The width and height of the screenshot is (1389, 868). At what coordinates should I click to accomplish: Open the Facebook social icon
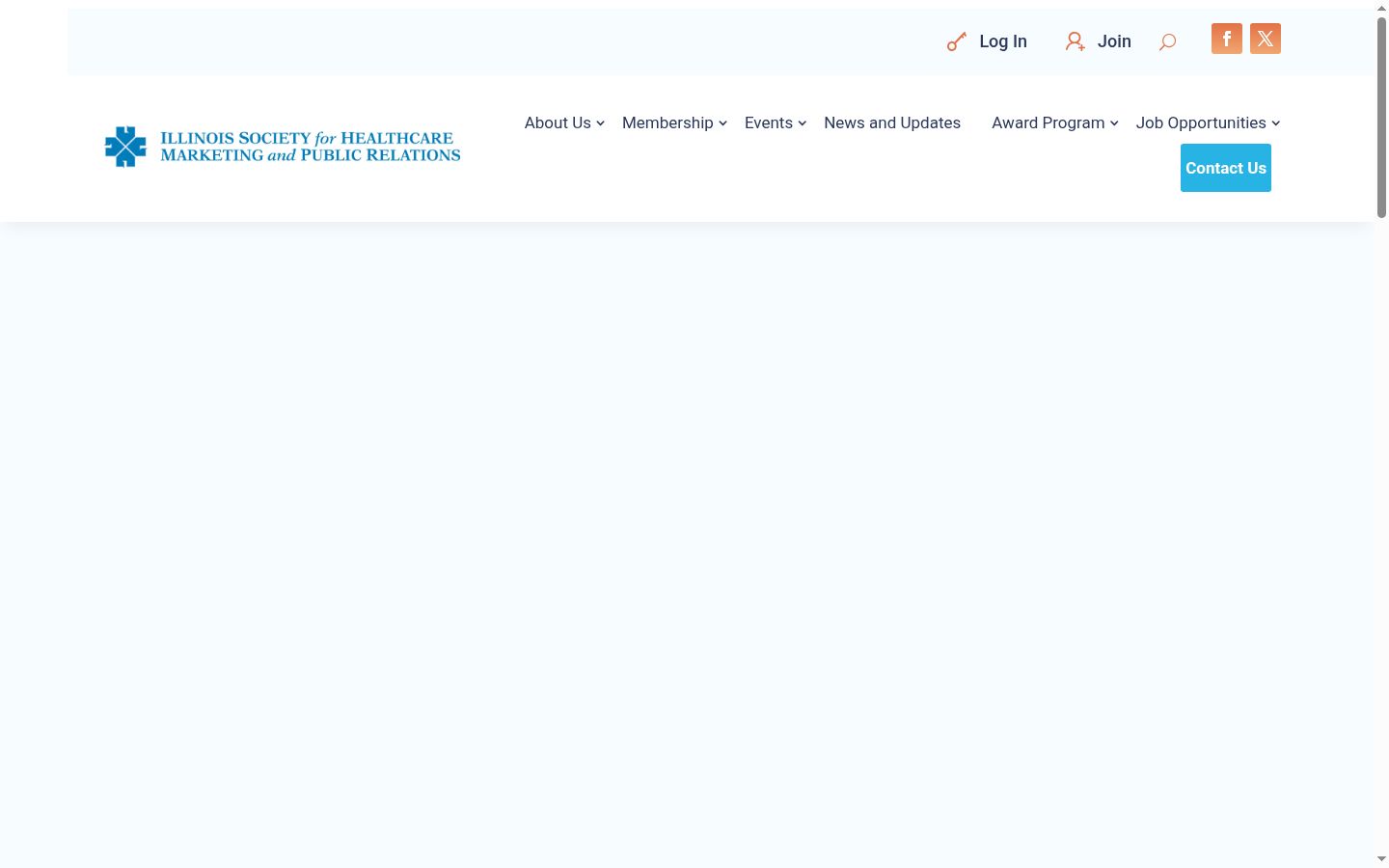1227,39
